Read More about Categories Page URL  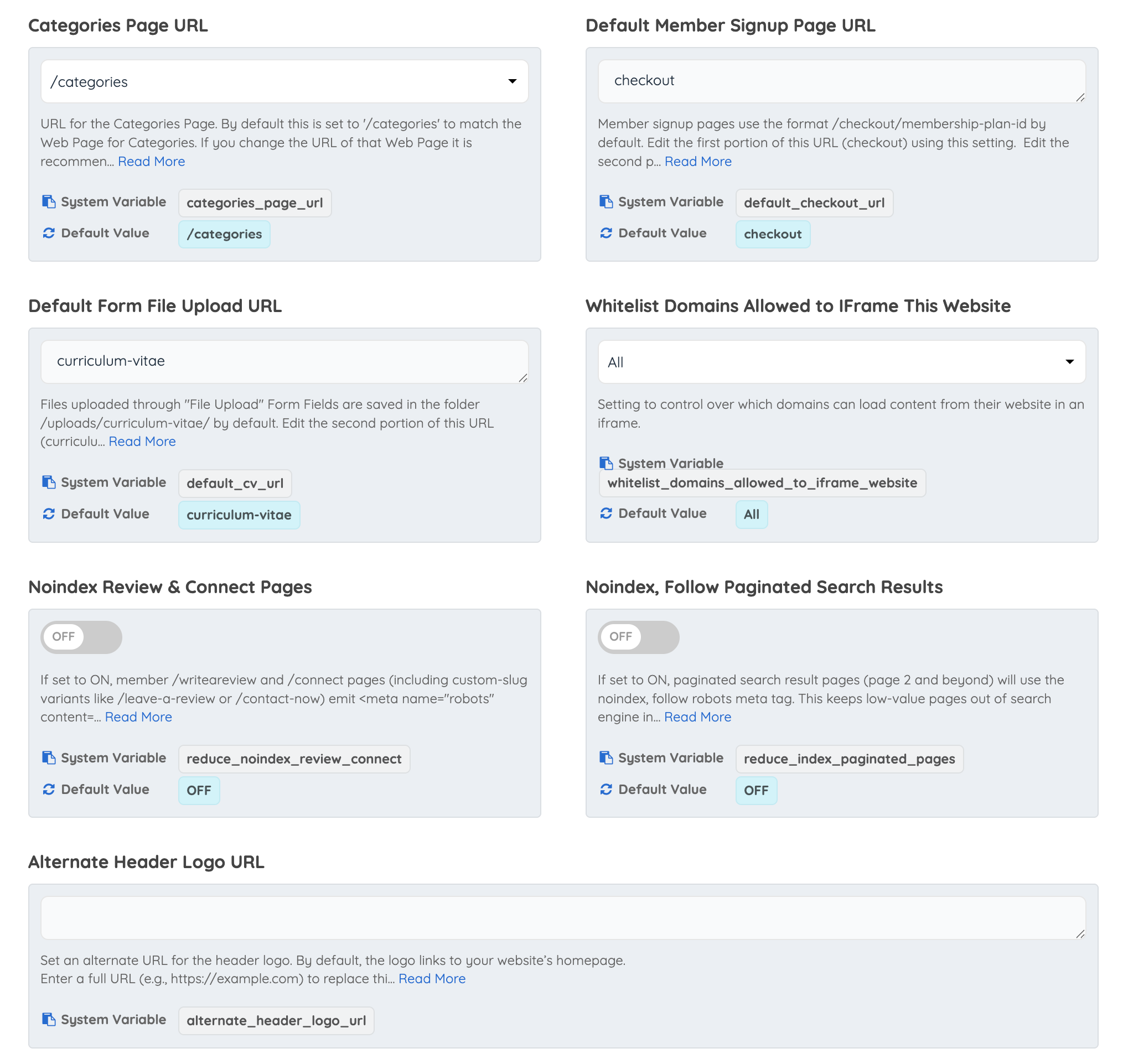click(152, 162)
